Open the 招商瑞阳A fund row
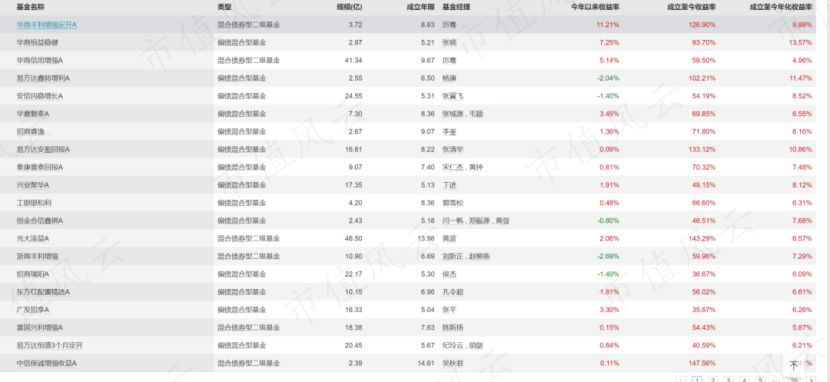 click(x=408, y=274)
